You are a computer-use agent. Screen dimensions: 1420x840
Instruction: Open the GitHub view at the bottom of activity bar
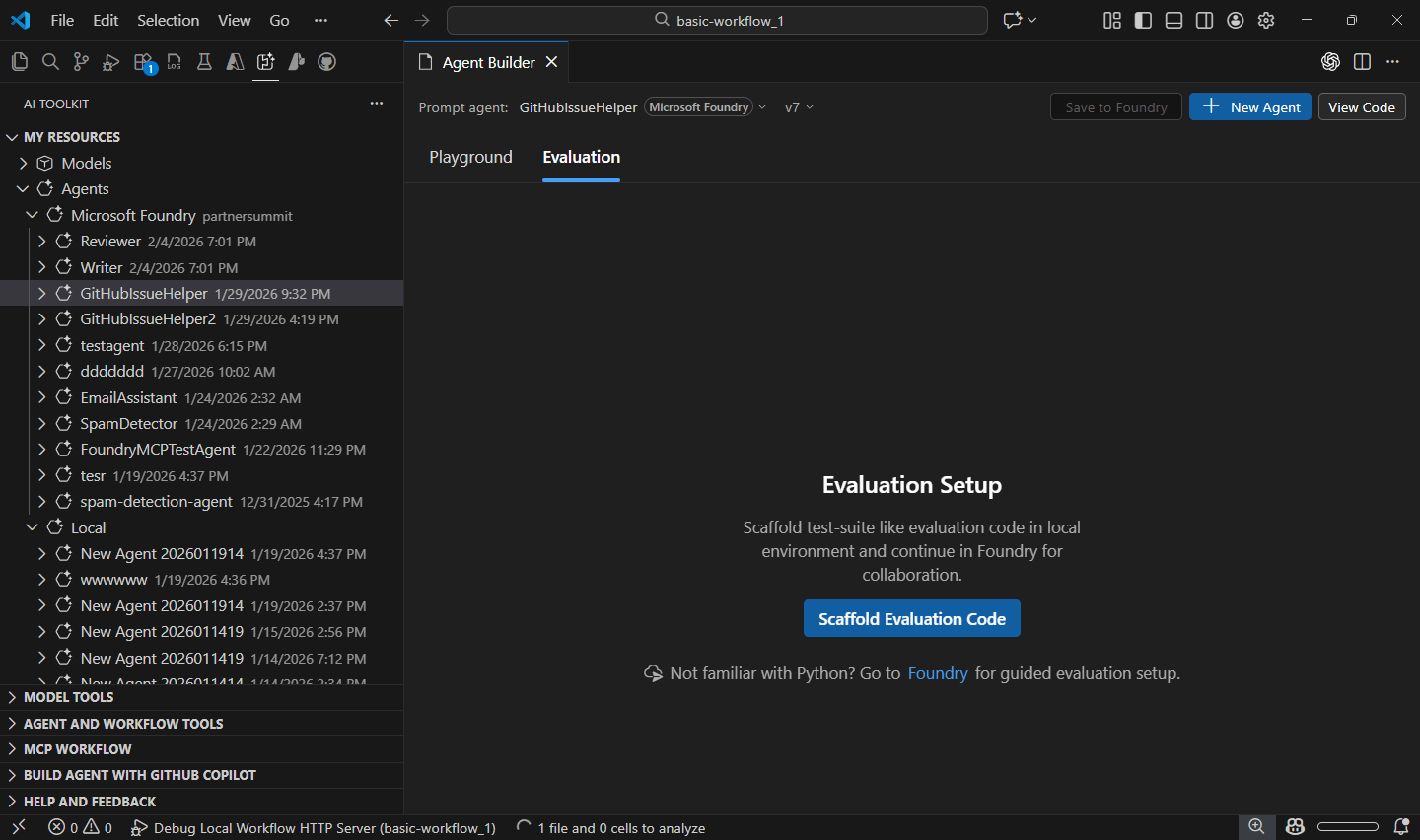click(326, 61)
